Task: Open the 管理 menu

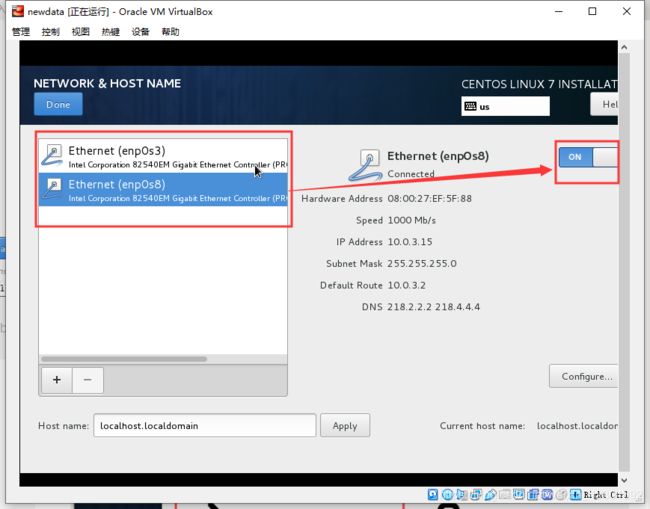Action: [x=21, y=32]
